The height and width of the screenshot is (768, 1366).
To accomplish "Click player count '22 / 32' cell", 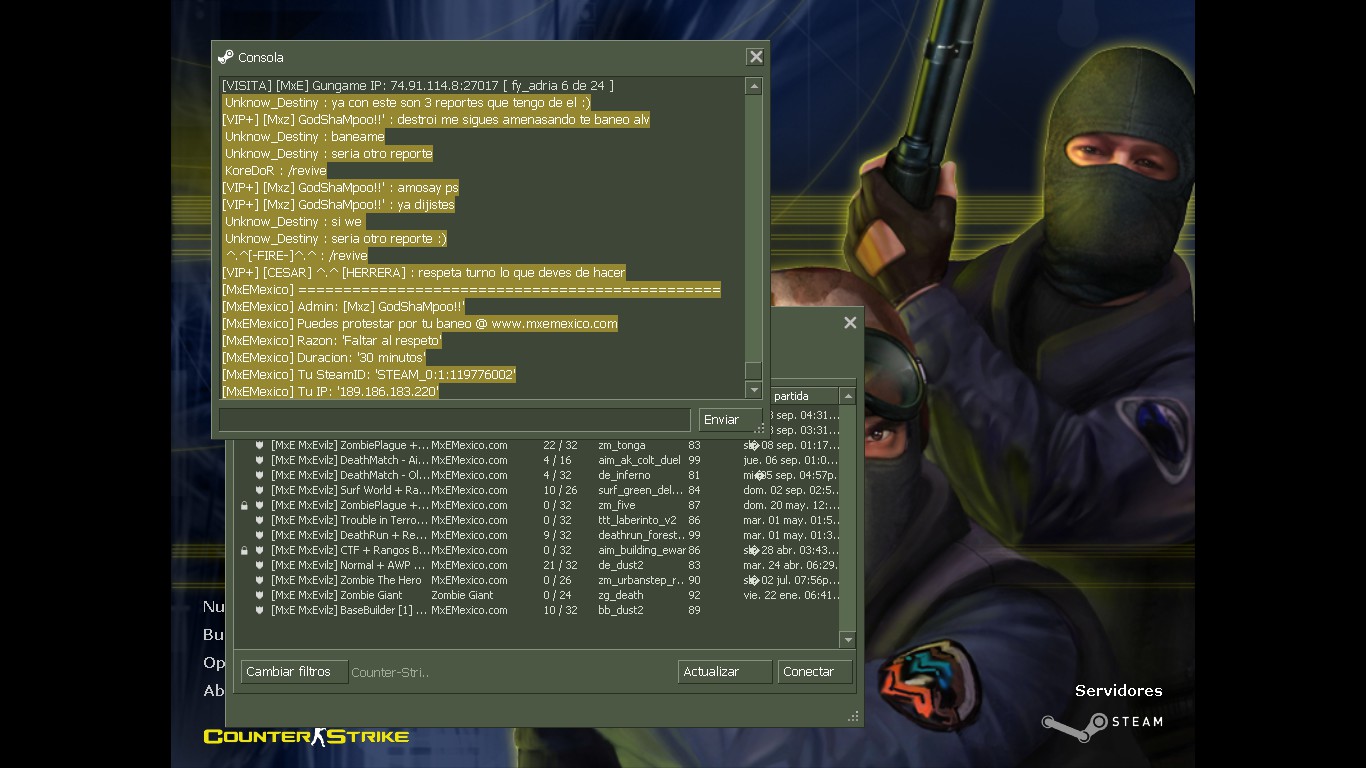I will tap(560, 445).
